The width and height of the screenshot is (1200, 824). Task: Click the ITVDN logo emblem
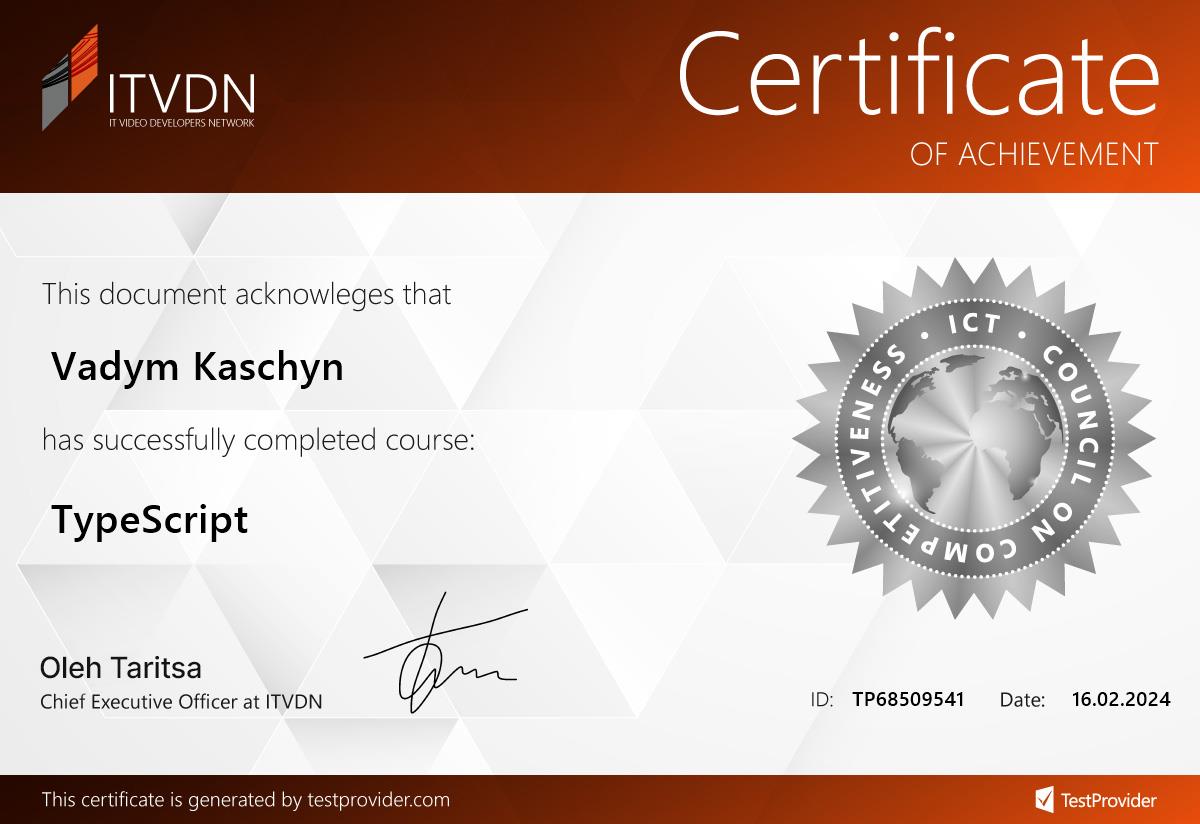(70, 78)
